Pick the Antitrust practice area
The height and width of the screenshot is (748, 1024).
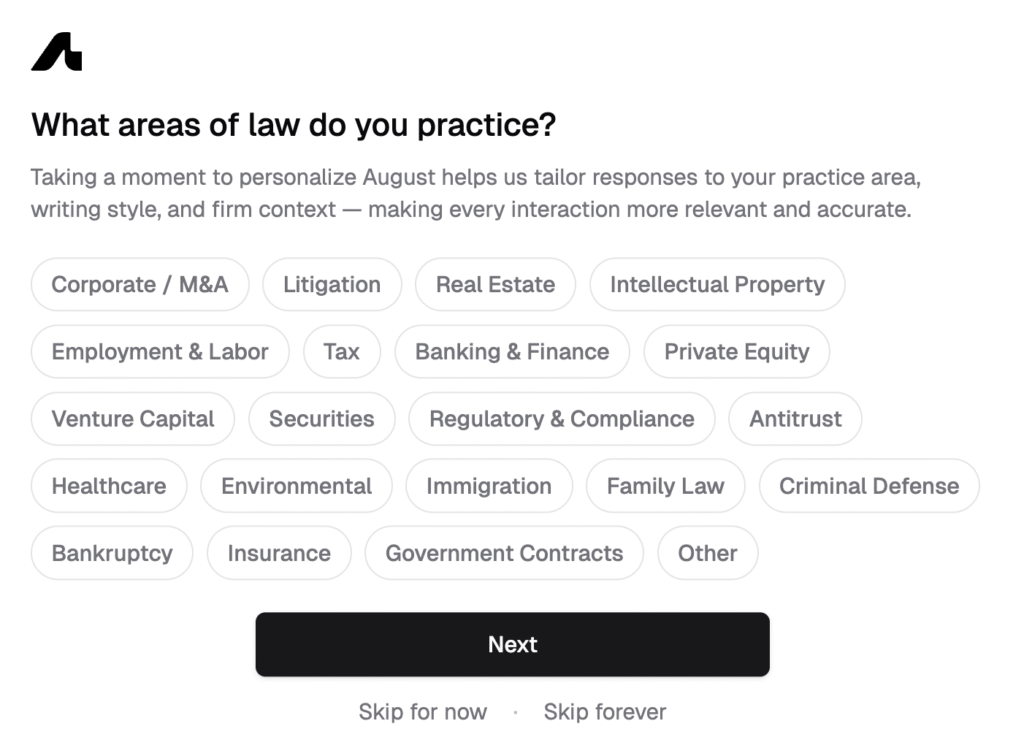[x=796, y=419]
